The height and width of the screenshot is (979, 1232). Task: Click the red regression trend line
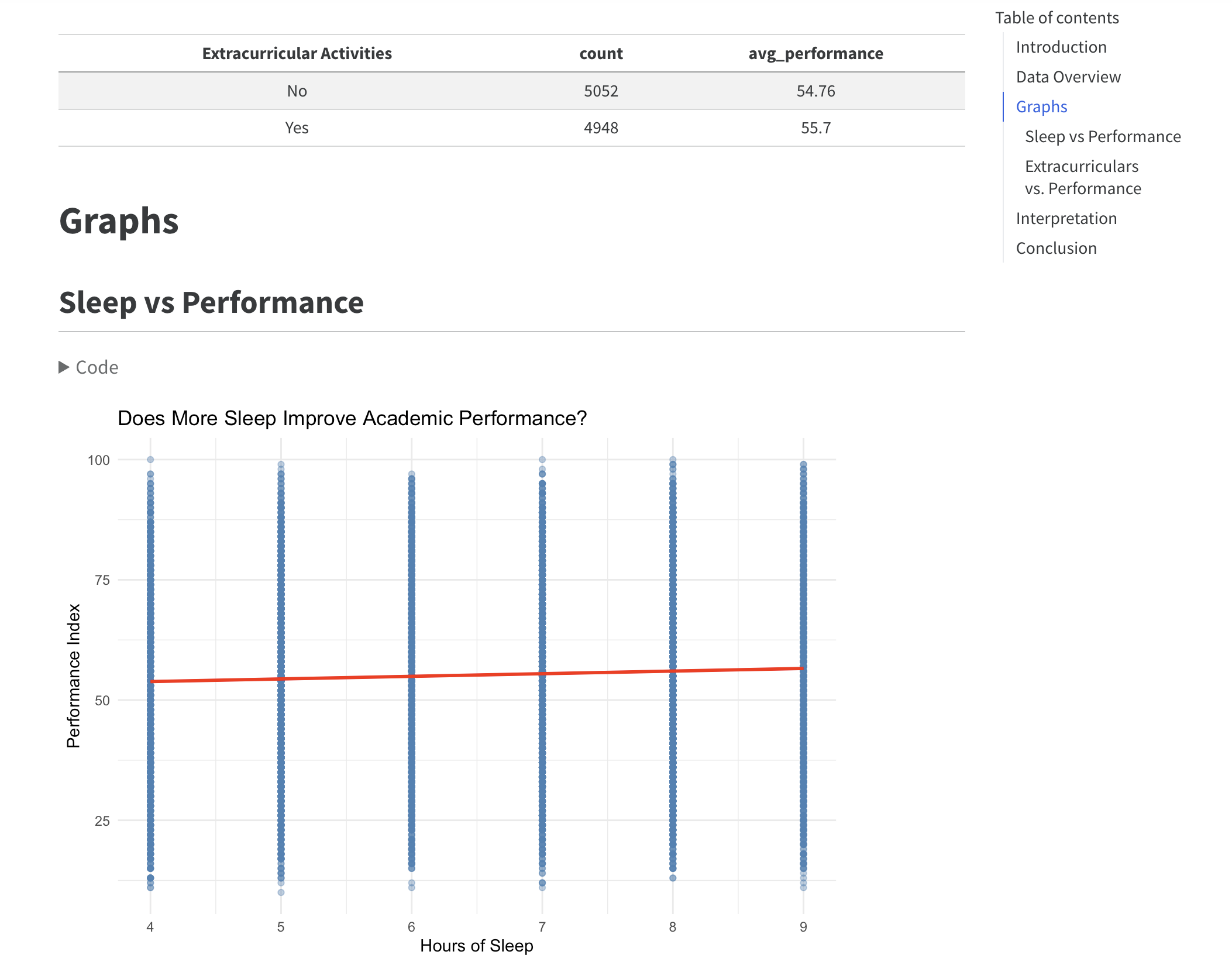coord(477,675)
